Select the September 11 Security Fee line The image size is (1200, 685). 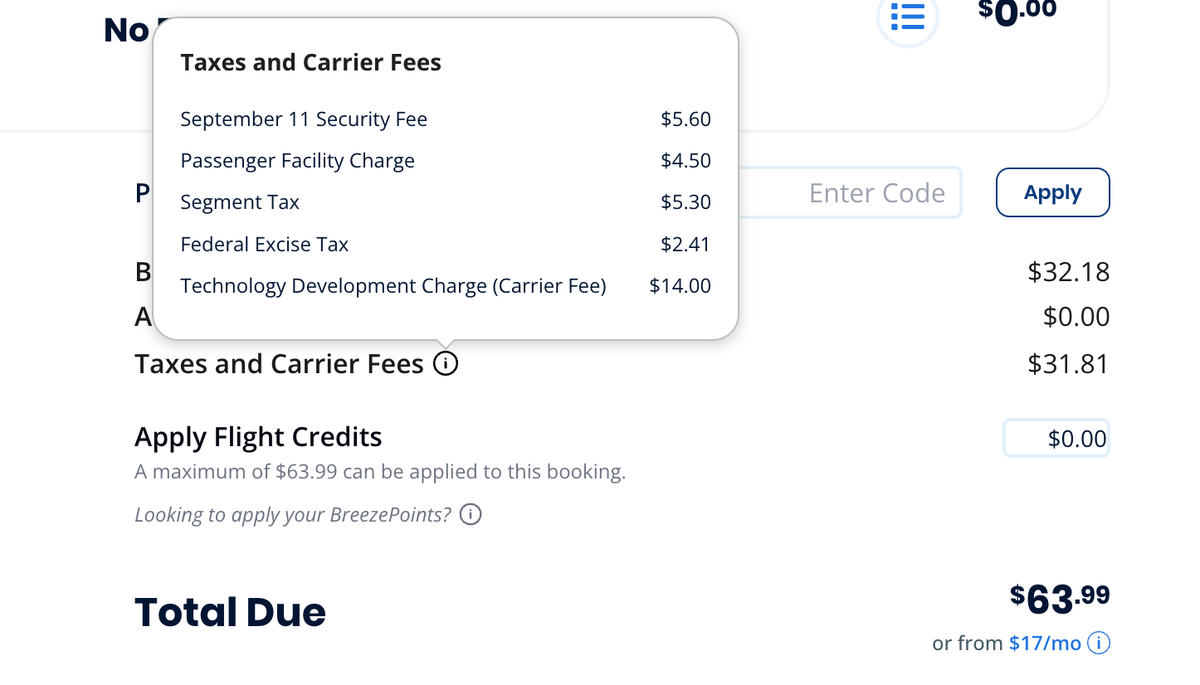[x=304, y=118]
